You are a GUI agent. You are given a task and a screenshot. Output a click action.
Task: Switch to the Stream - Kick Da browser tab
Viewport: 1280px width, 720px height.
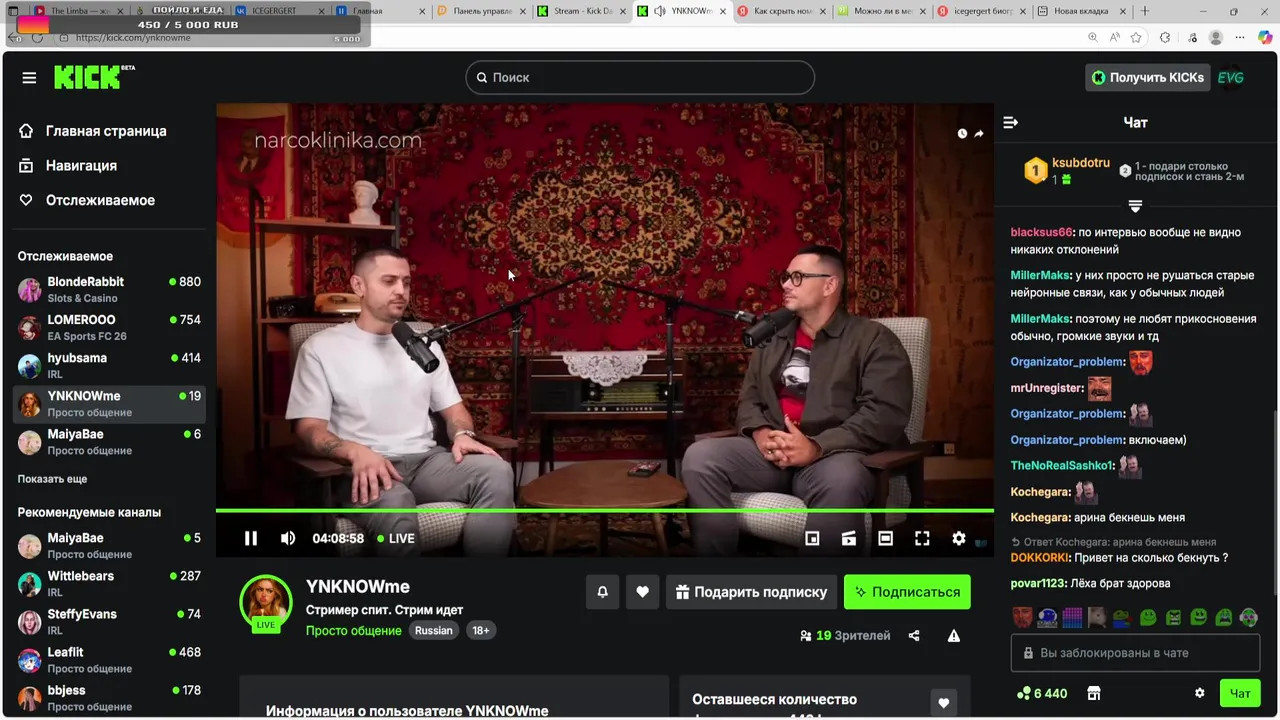pos(581,11)
